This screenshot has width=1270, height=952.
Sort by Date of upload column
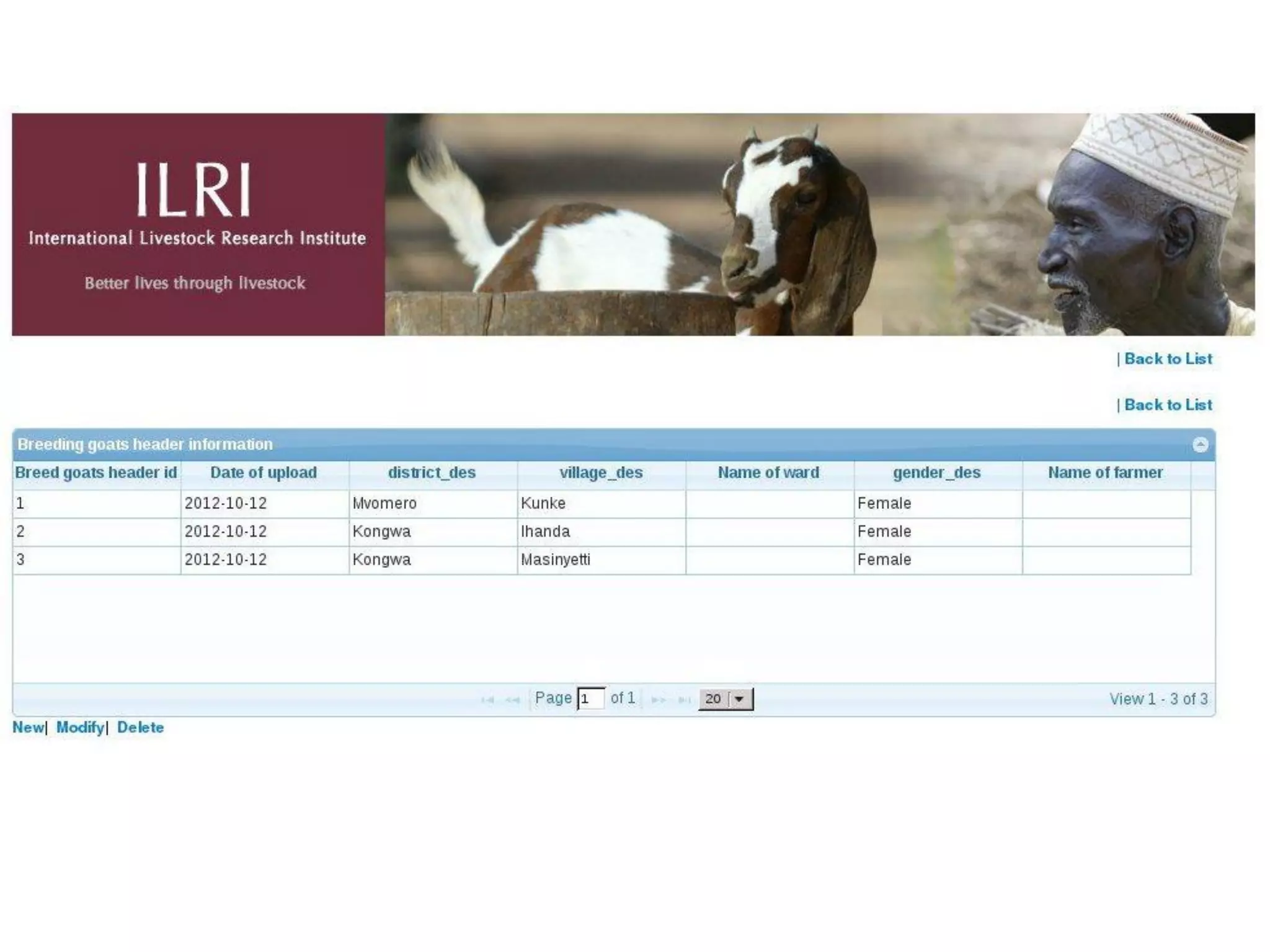(264, 473)
